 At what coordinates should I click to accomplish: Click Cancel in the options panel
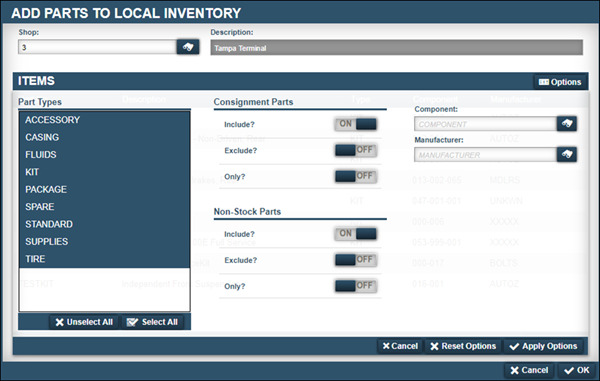tap(400, 346)
